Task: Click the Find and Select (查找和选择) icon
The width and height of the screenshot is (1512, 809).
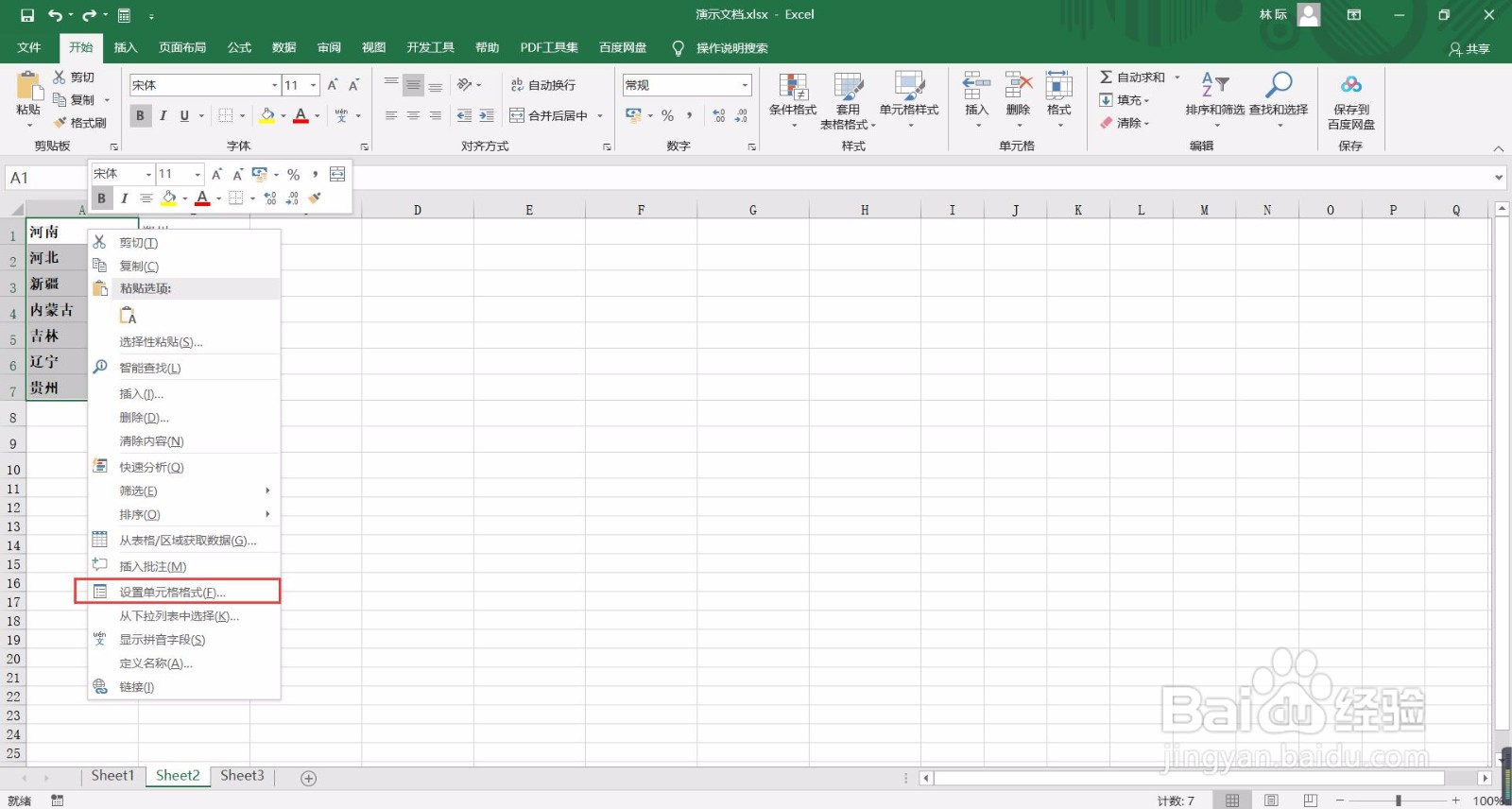Action: tap(1278, 85)
